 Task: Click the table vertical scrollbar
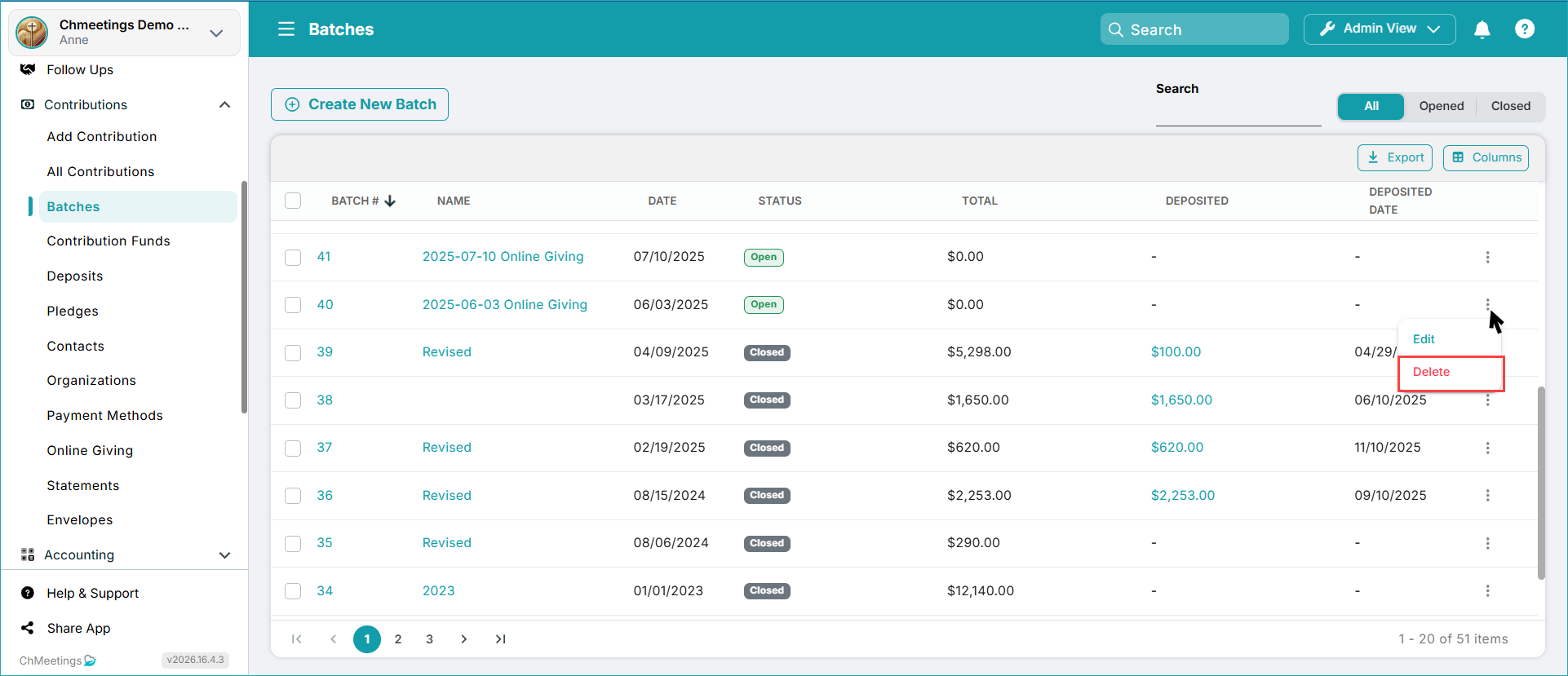1541,483
